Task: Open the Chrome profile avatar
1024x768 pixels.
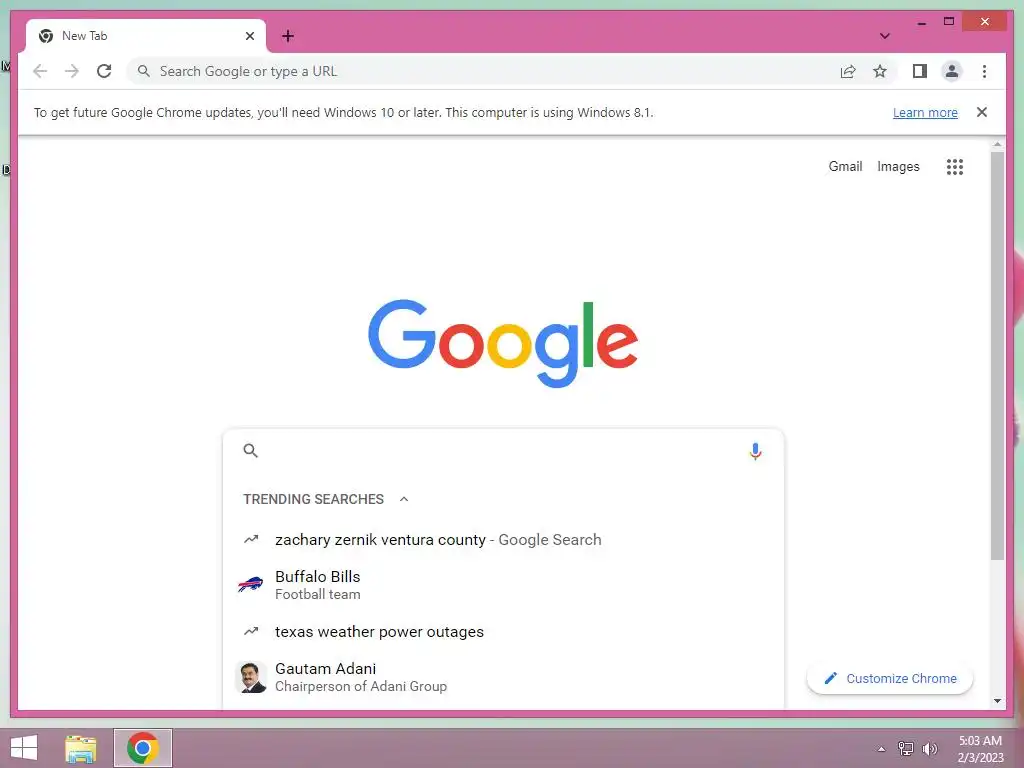Action: tap(952, 71)
